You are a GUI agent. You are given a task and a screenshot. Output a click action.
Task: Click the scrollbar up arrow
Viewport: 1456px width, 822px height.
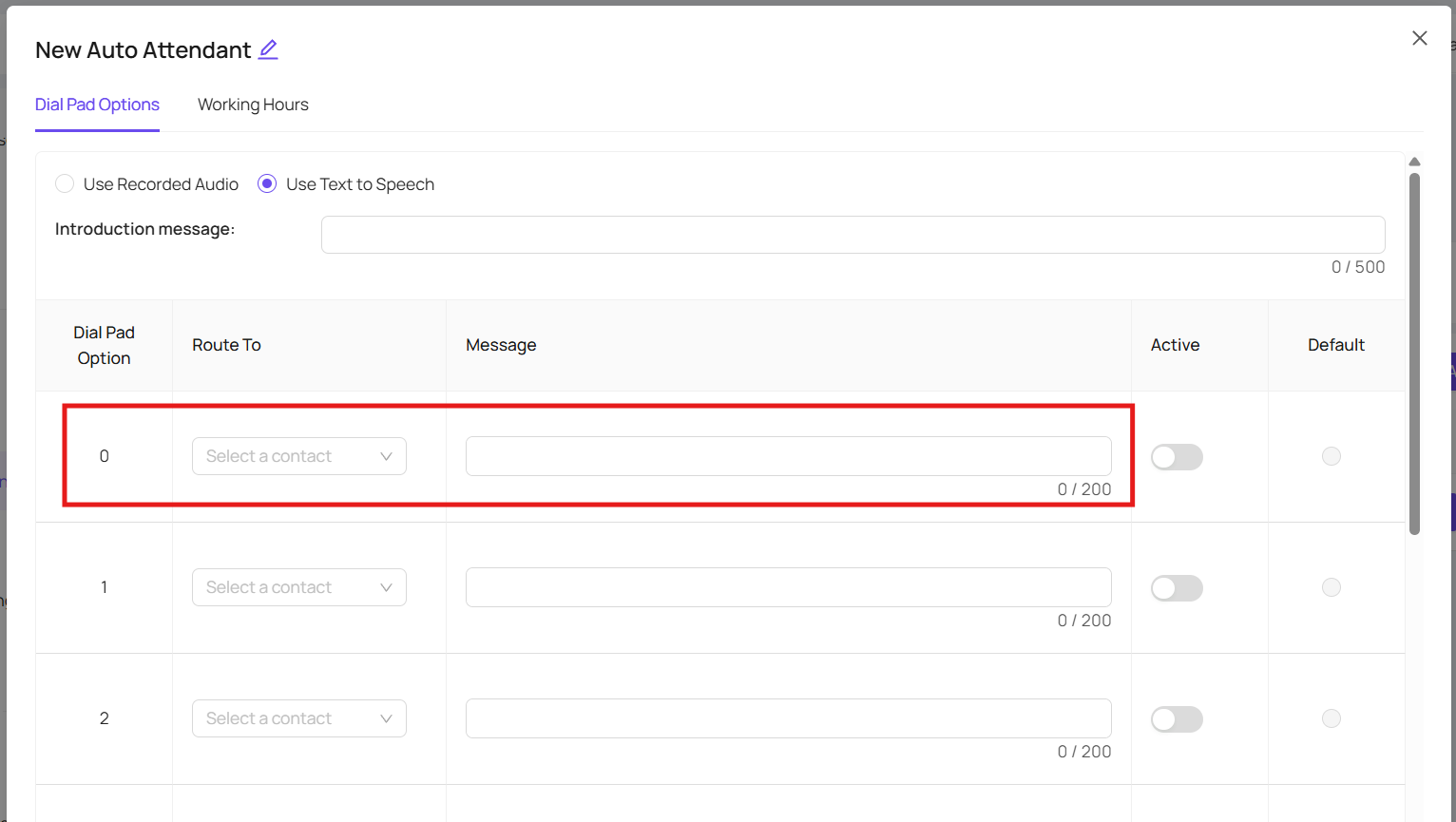pyautogui.click(x=1414, y=162)
